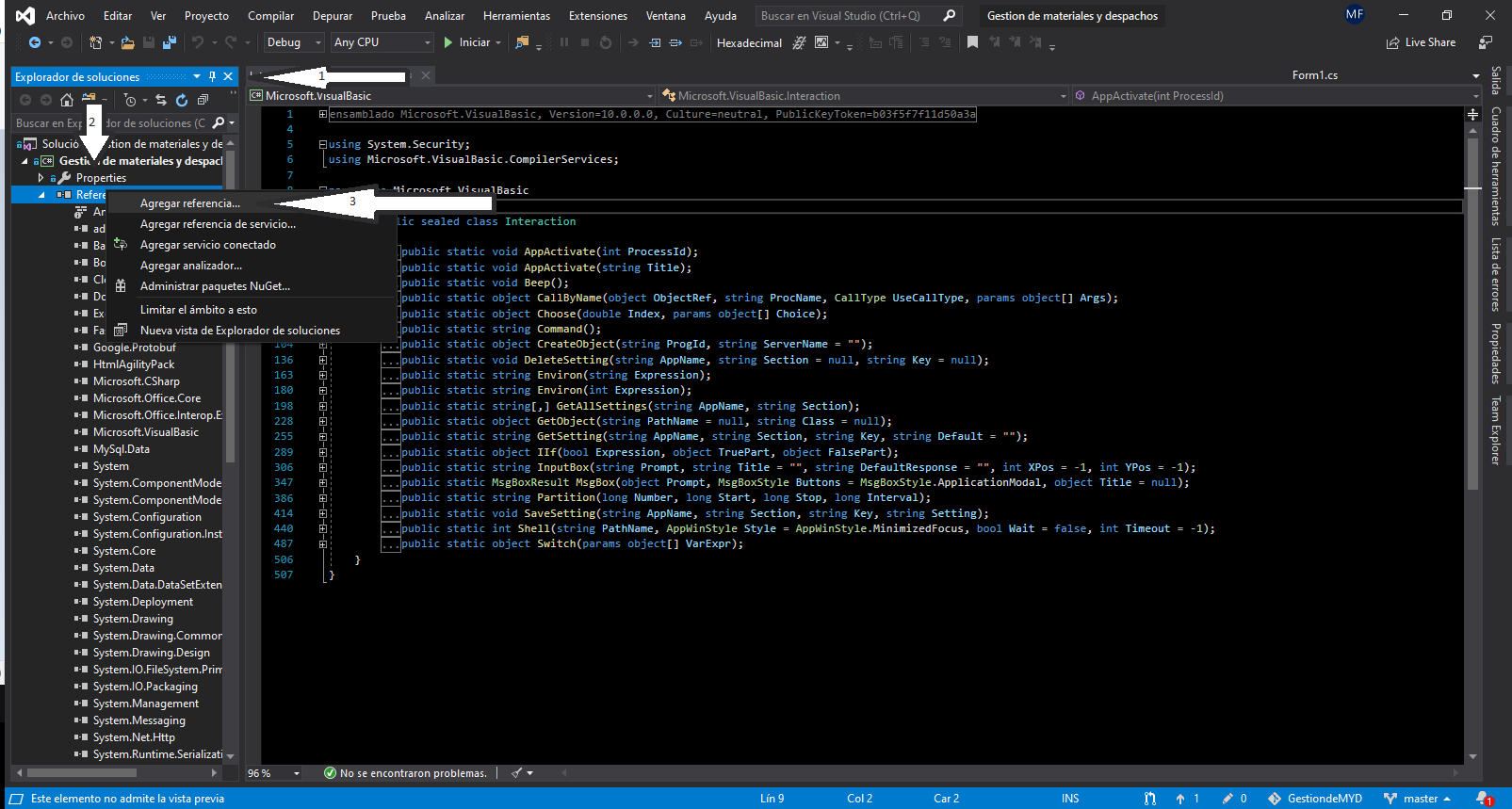1512x809 pixels.
Task: Click the Visual Studio logo icon
Action: coord(25,15)
